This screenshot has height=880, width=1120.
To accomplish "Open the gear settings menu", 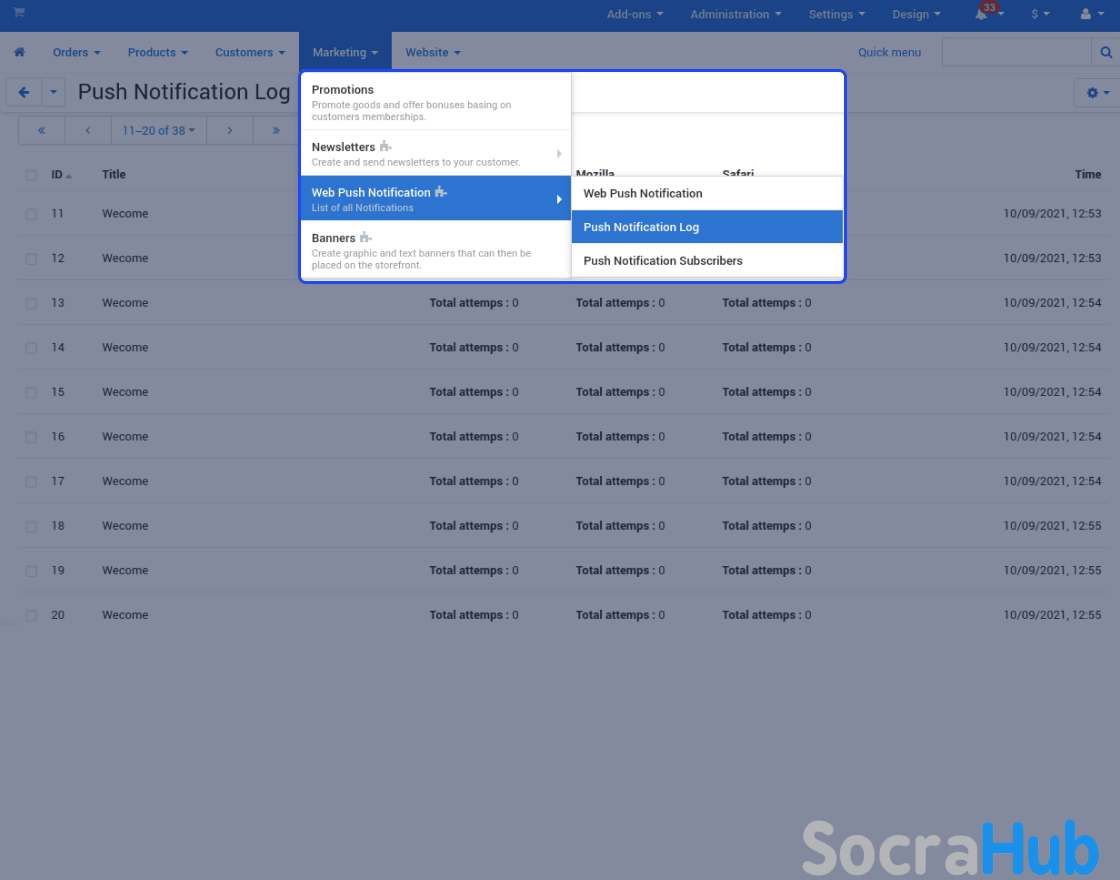I will click(x=1096, y=92).
